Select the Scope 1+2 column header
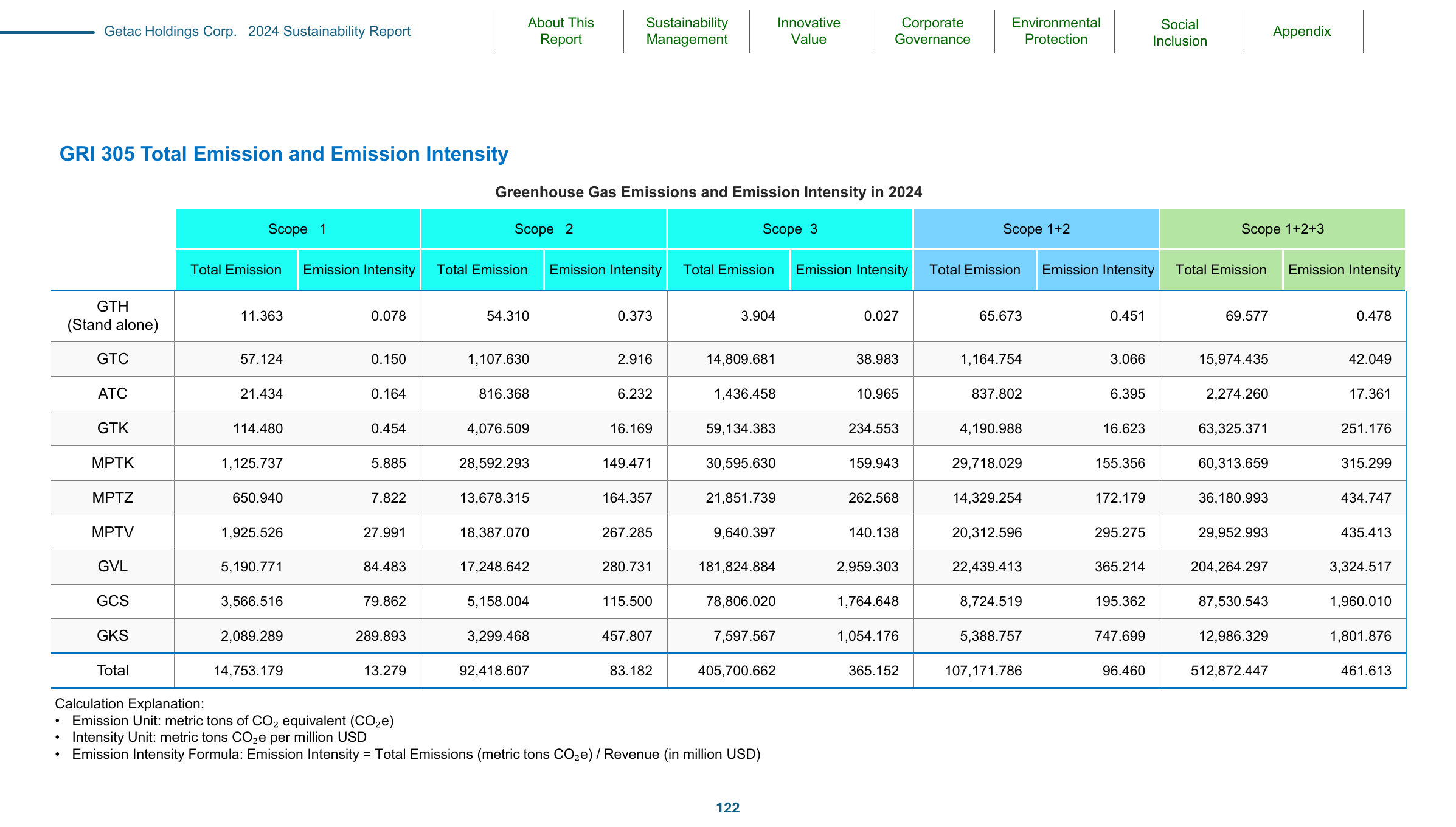Viewport: 1456px width, 827px height. pyautogui.click(x=1036, y=229)
